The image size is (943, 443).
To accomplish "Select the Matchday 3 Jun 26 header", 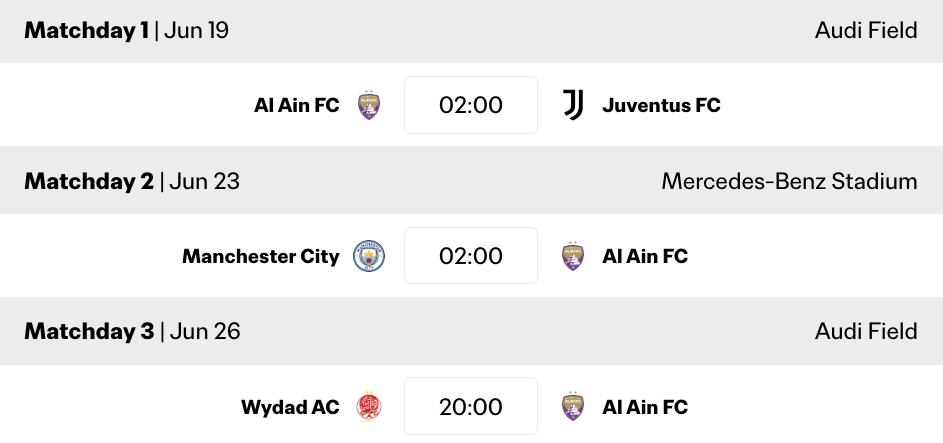I will [x=132, y=331].
